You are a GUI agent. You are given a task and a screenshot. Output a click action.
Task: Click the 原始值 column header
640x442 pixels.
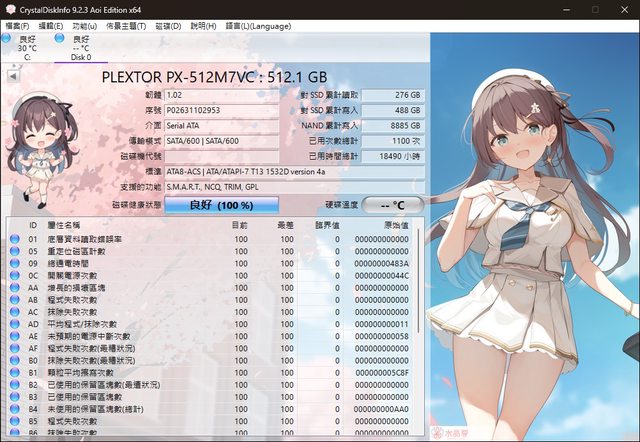pos(396,225)
